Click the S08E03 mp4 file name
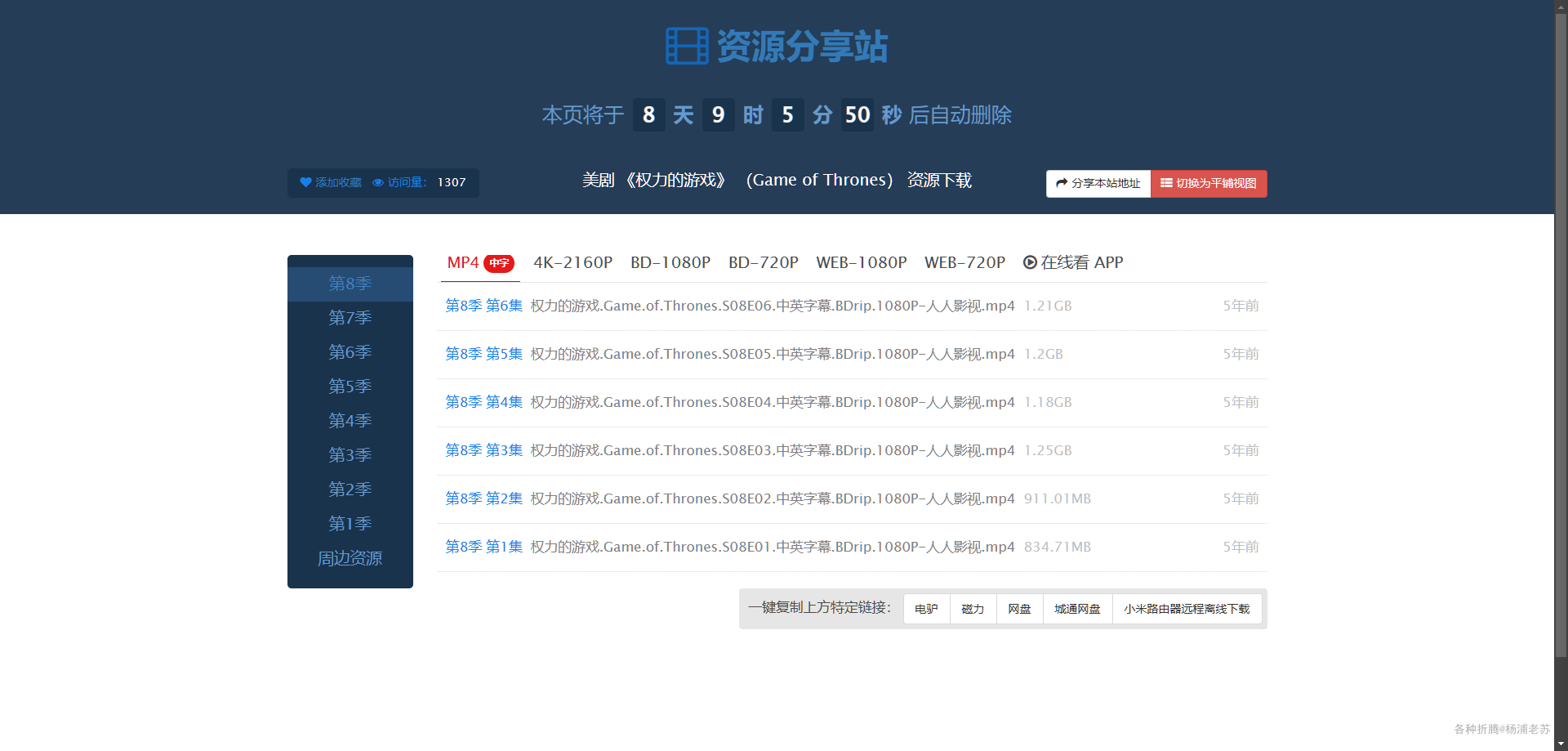Screen dimensions: 1568x751 (x=773, y=450)
